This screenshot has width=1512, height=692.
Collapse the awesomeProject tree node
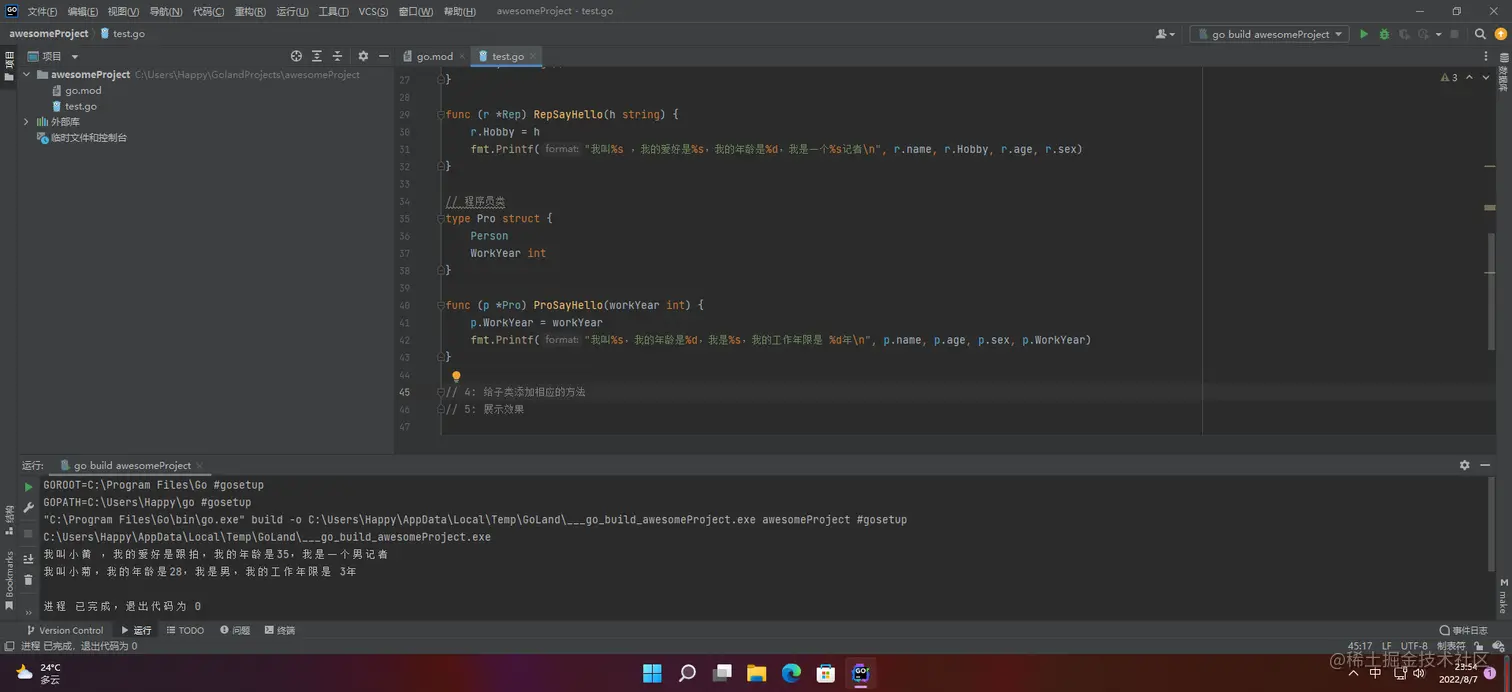pyautogui.click(x=27, y=75)
